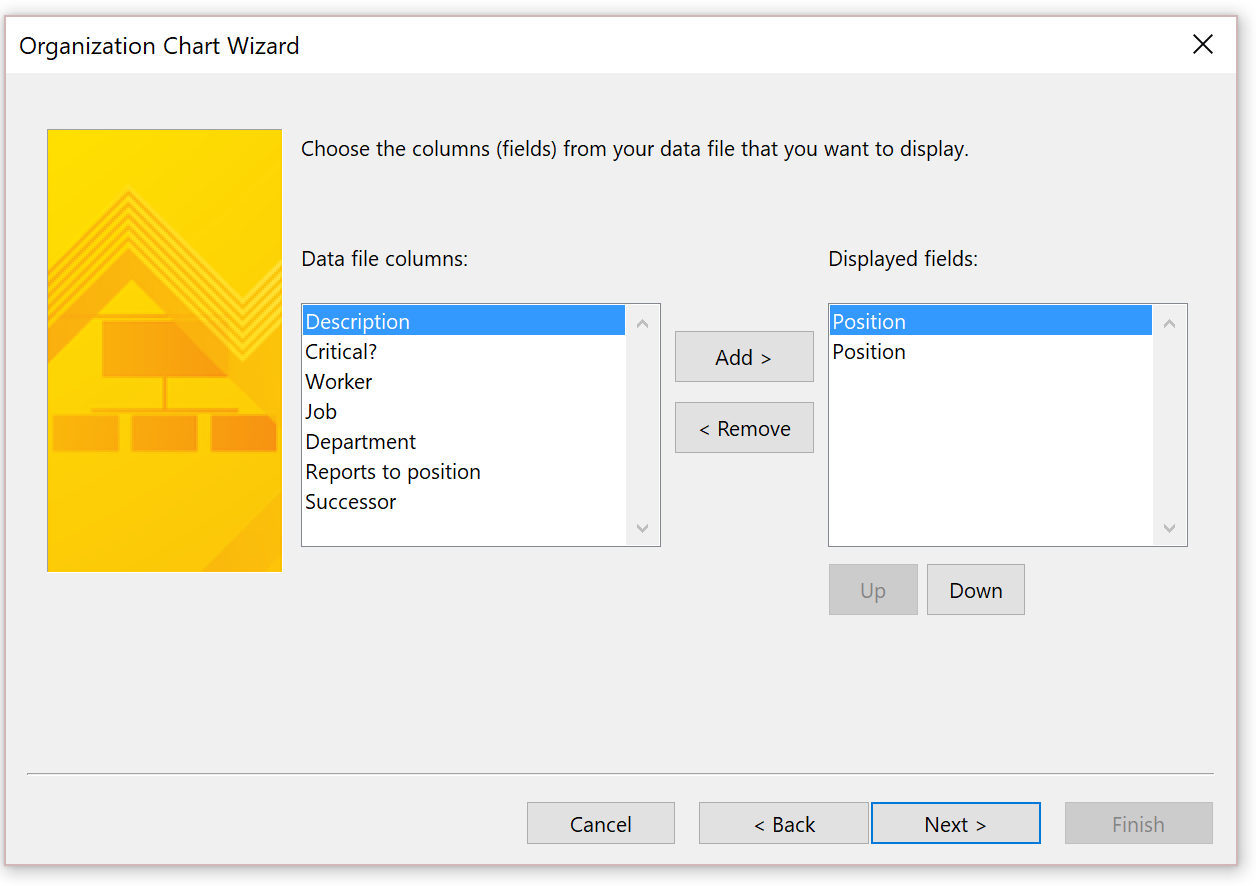Click down arrow of Displayed fields scrollbar

1169,528
